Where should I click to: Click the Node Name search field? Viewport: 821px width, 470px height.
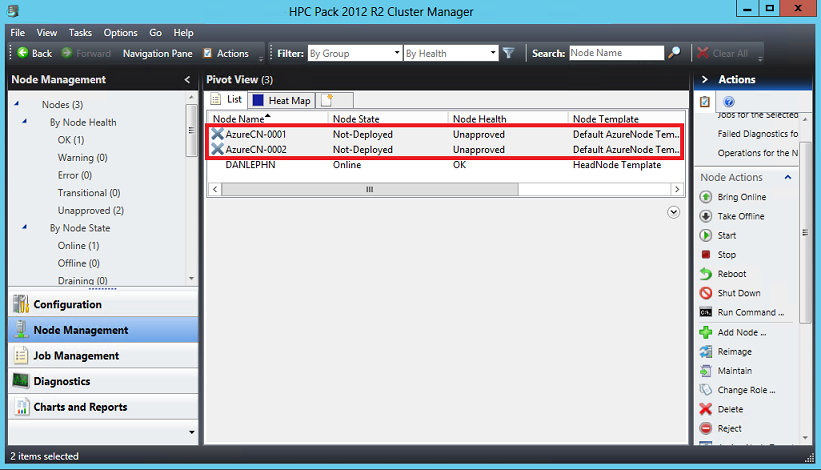pos(615,53)
